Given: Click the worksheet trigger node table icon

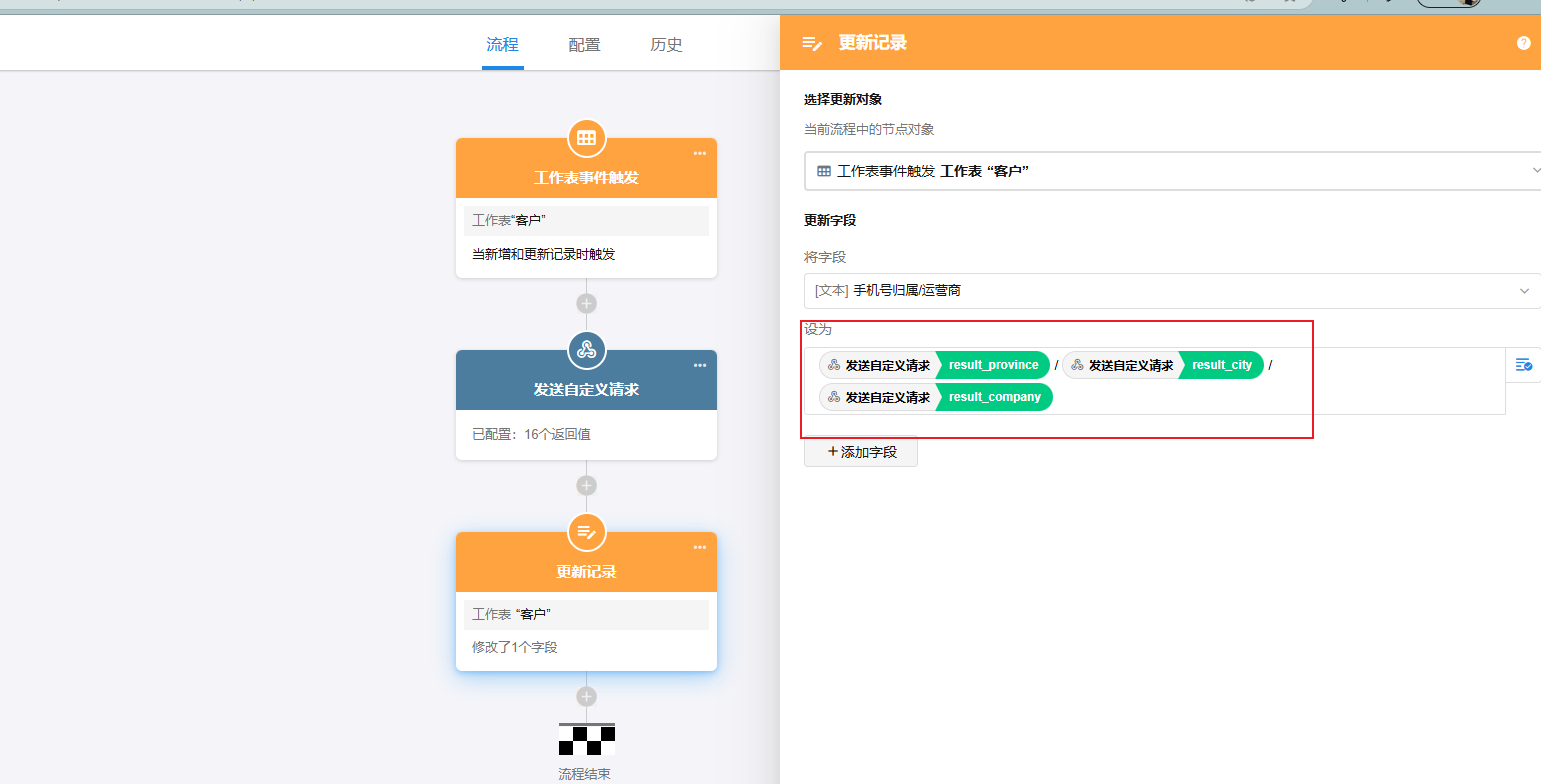Looking at the screenshot, I should click(586, 138).
